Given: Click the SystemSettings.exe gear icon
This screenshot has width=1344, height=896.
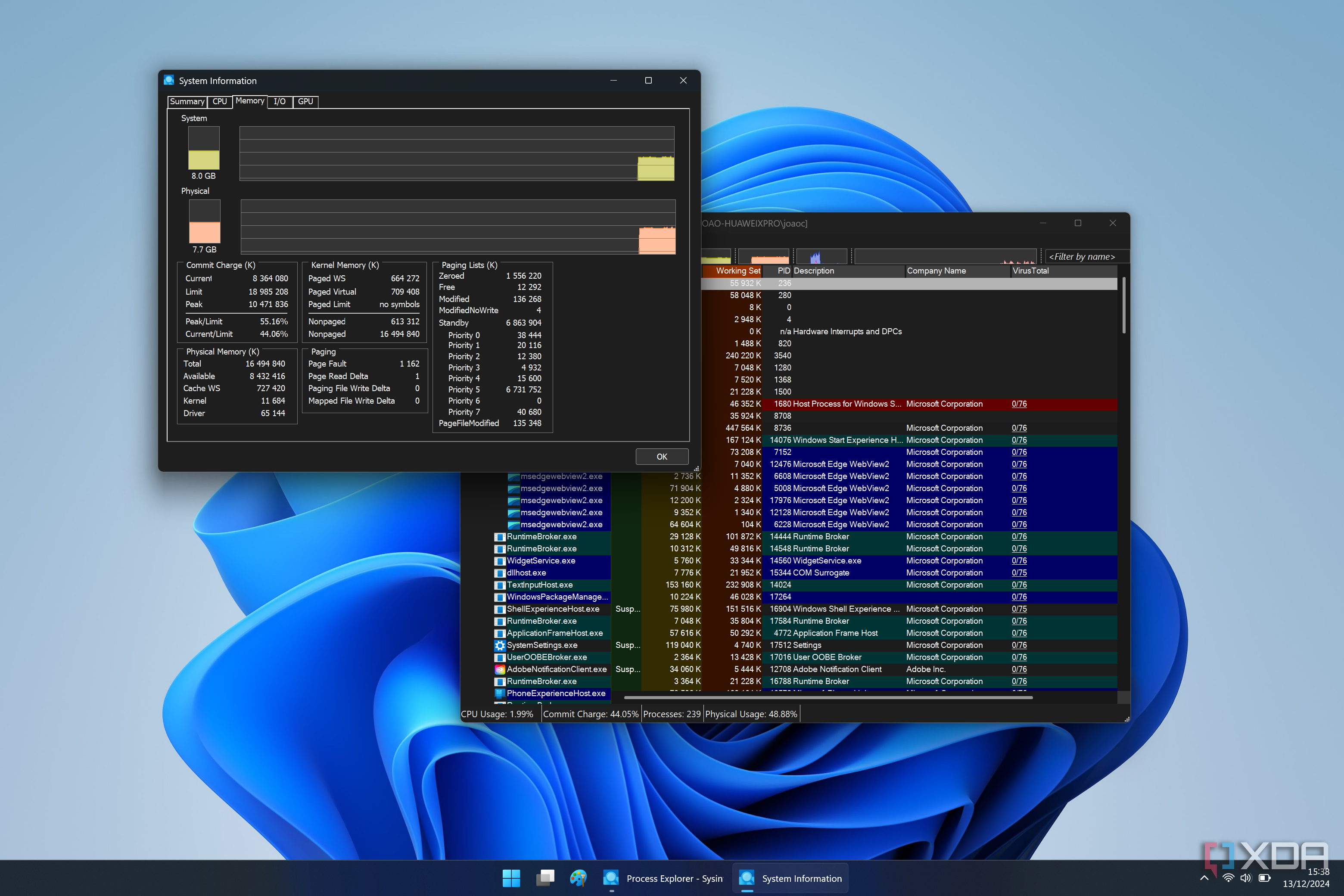Looking at the screenshot, I should pos(500,645).
